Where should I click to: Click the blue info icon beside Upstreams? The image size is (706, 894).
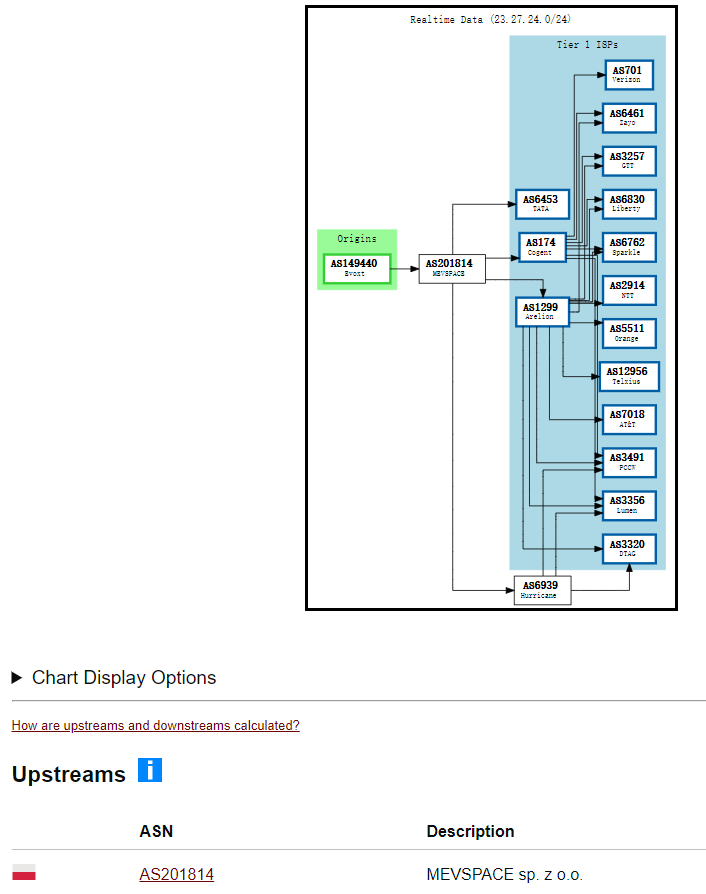coord(150,770)
